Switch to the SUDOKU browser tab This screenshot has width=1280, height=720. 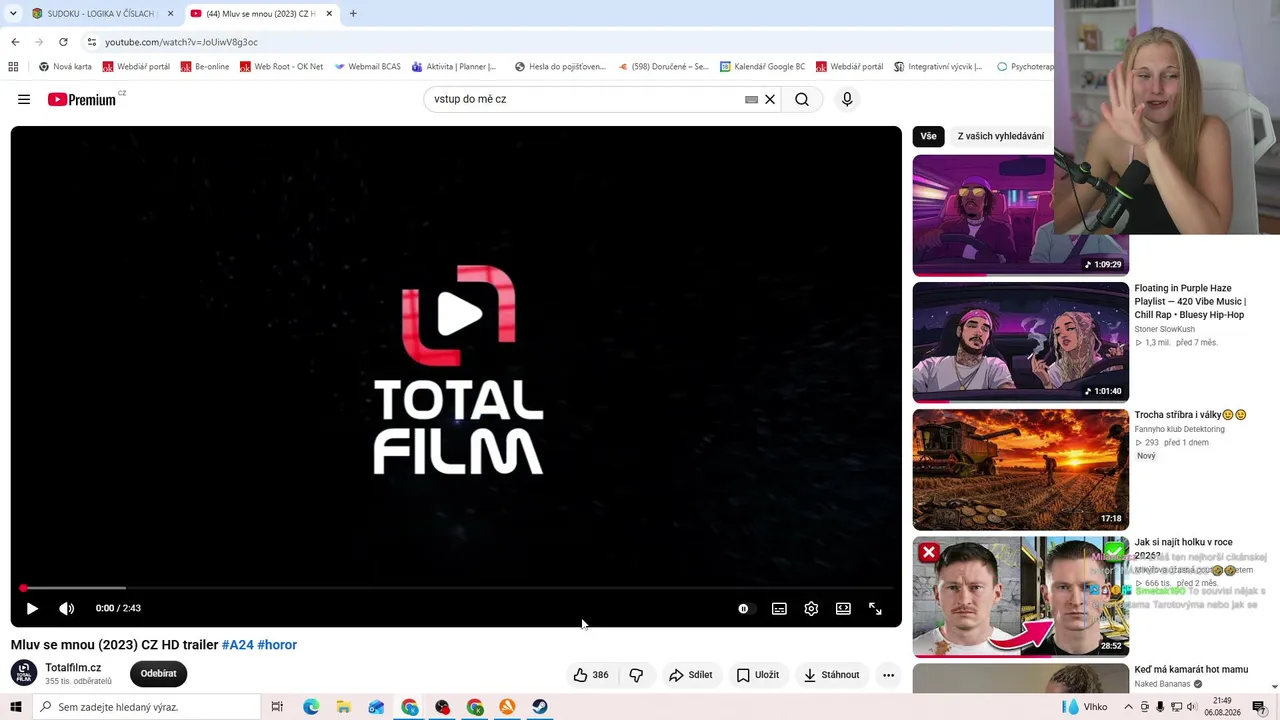pos(100,14)
